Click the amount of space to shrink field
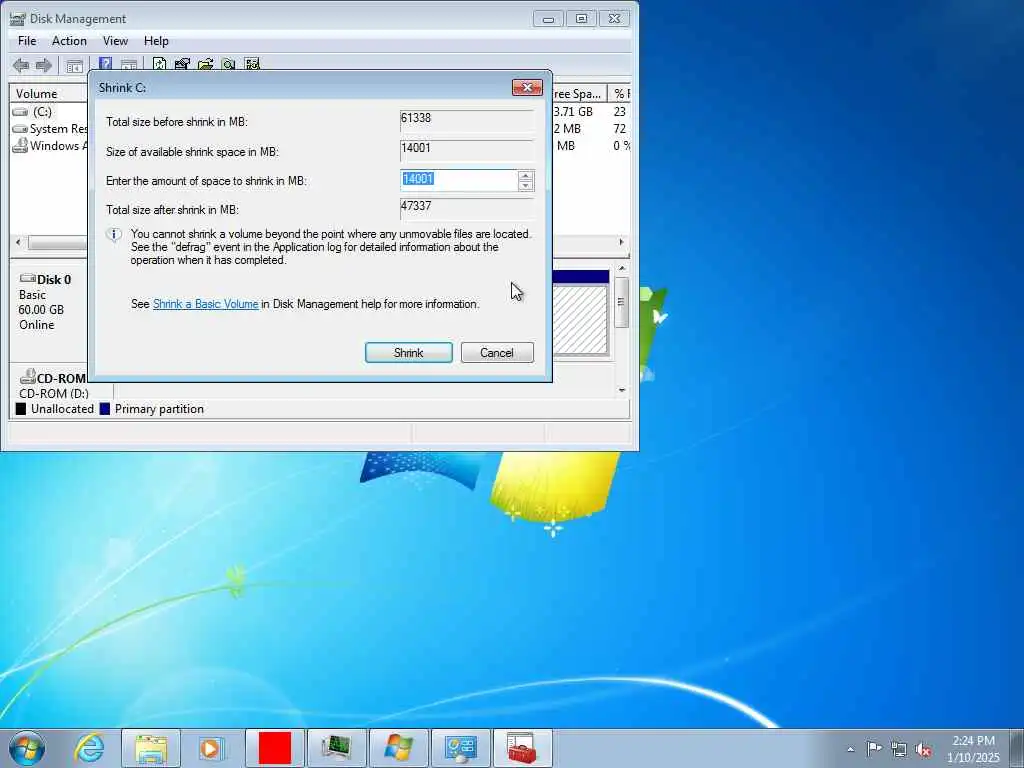The width and height of the screenshot is (1024, 768). tap(459, 180)
